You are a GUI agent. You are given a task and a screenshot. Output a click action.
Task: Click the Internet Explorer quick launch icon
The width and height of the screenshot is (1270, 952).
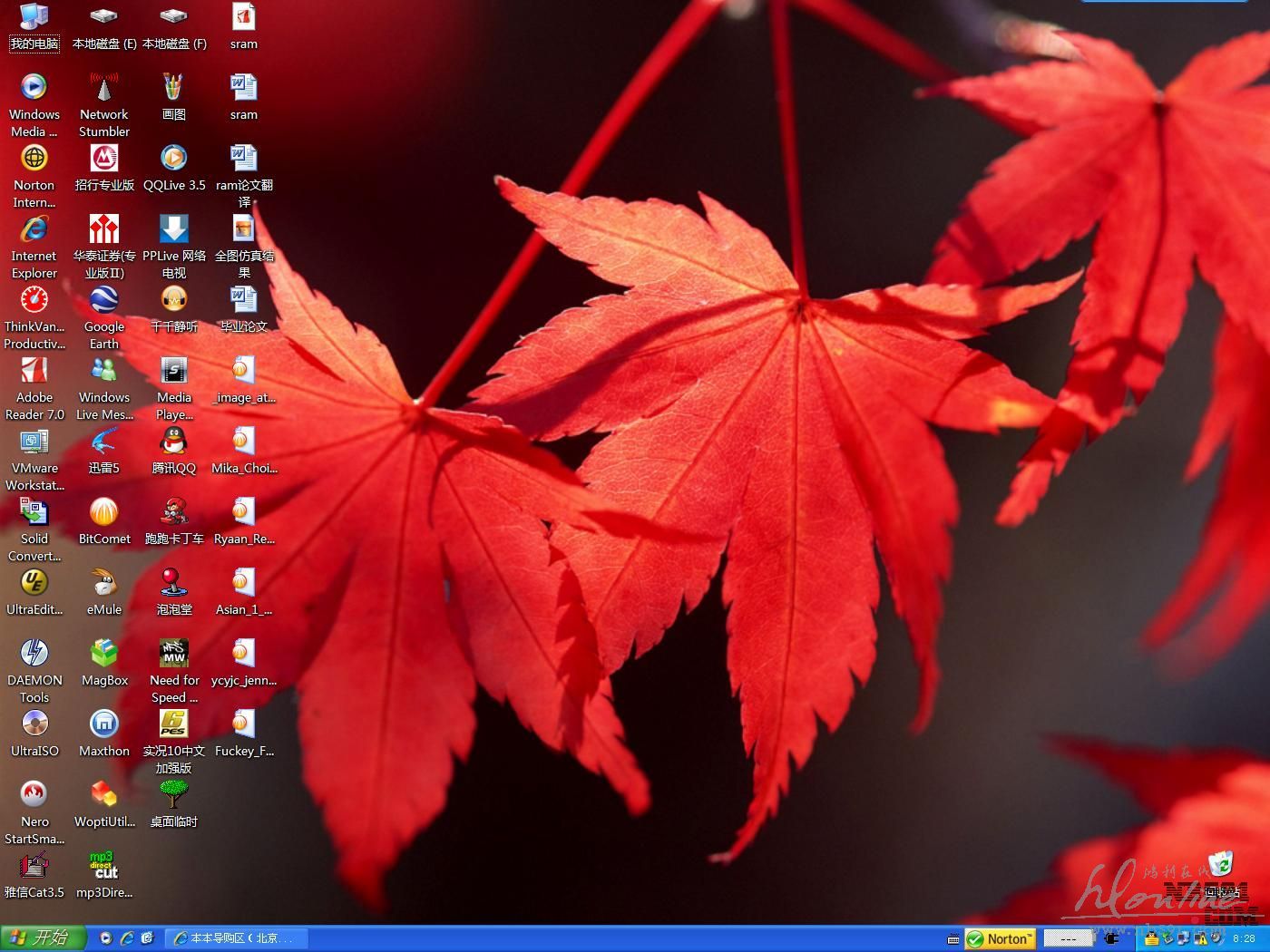127,938
